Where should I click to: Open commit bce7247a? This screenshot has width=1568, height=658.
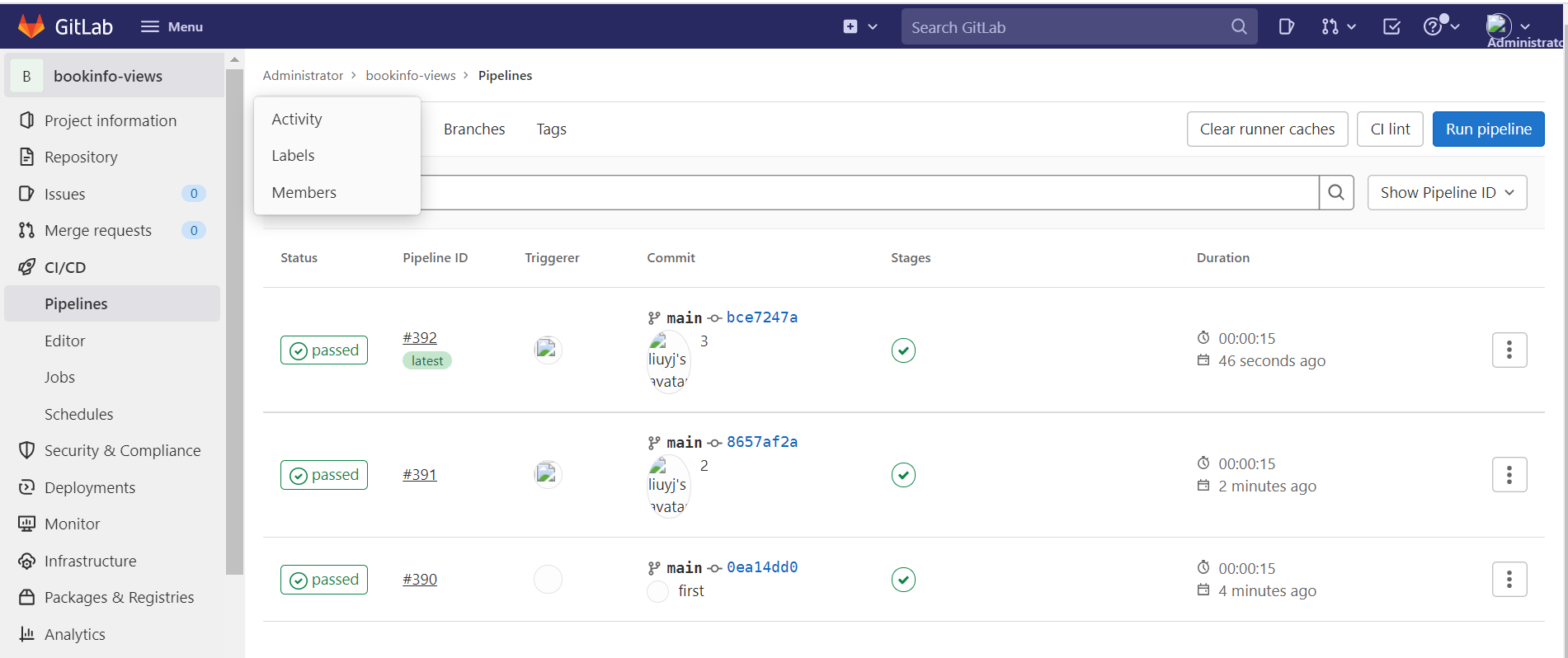click(x=762, y=317)
